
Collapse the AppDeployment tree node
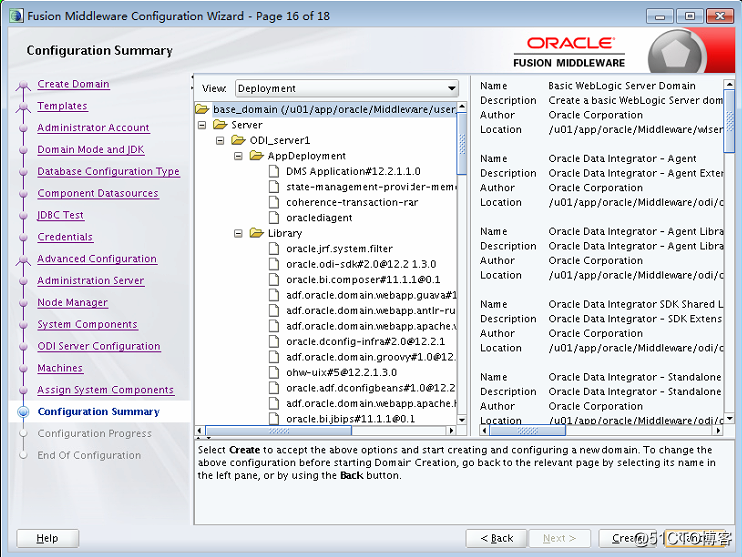(x=238, y=156)
